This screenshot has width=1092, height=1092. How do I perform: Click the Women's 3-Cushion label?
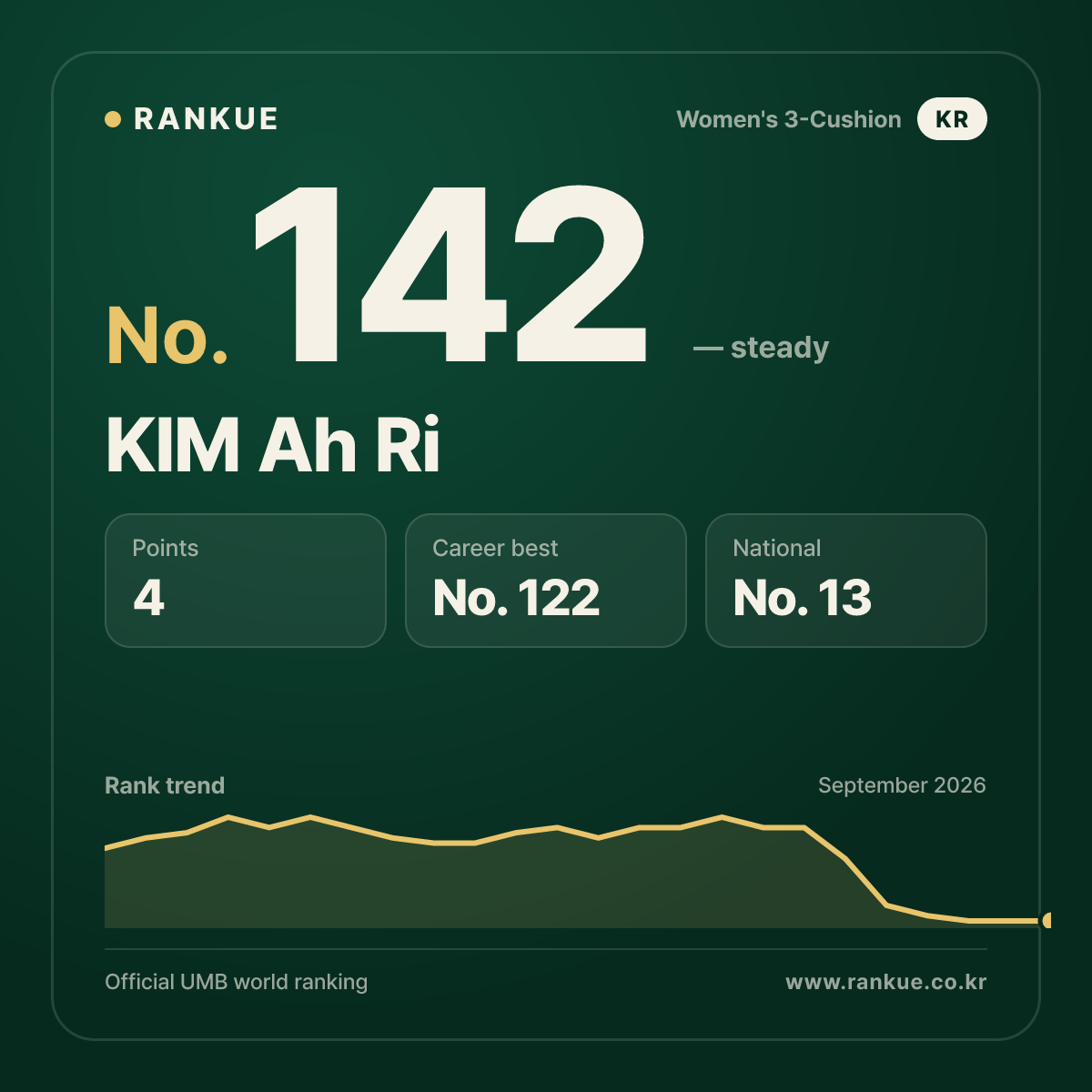click(789, 119)
